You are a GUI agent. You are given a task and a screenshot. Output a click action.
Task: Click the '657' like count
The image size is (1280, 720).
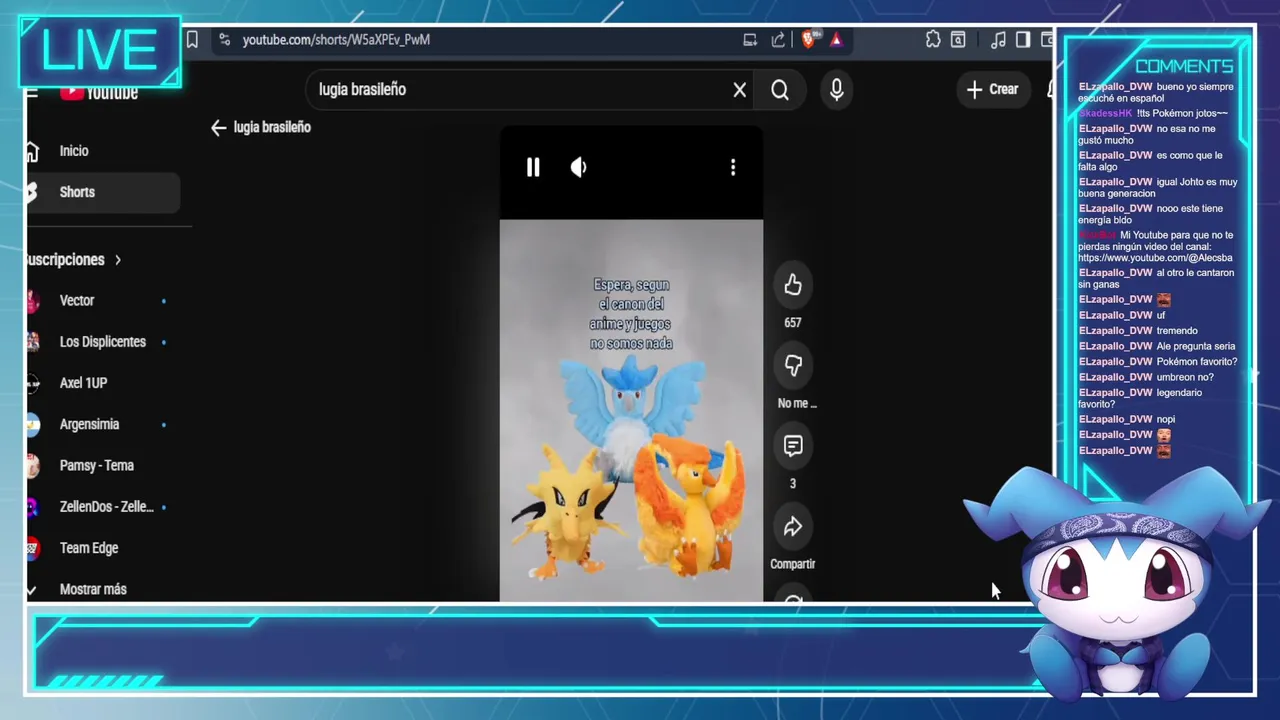click(793, 323)
